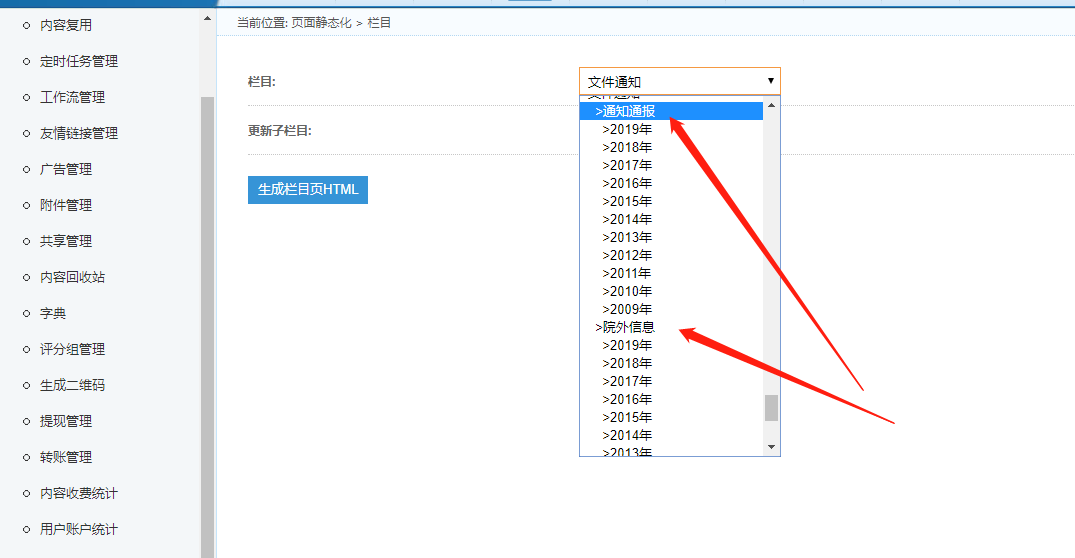This screenshot has width=1075, height=558.
Task: Click the sidebar scrollbar thumb
Action: (208, 327)
